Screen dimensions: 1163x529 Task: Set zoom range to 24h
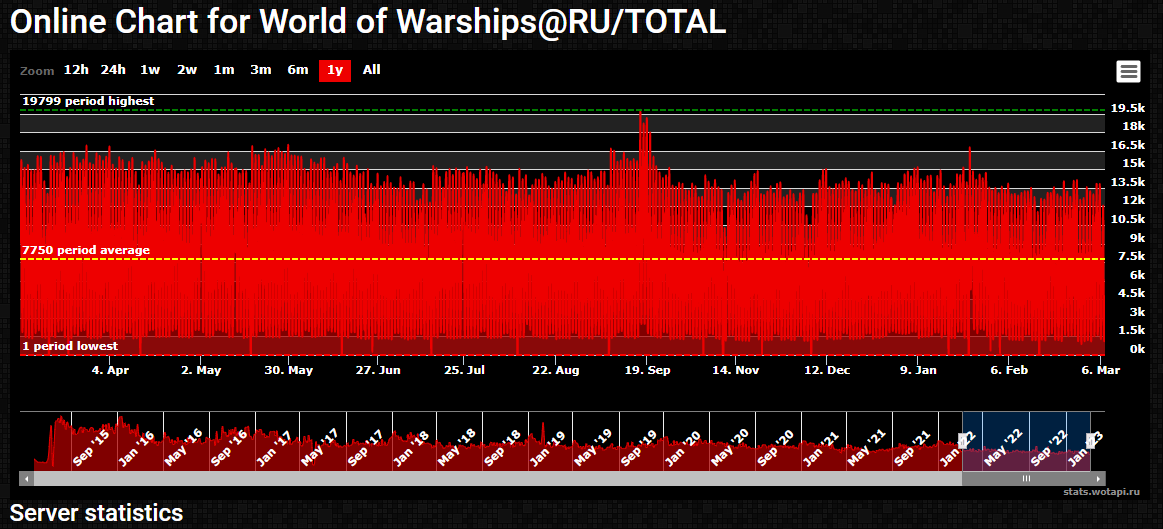[x=113, y=70]
